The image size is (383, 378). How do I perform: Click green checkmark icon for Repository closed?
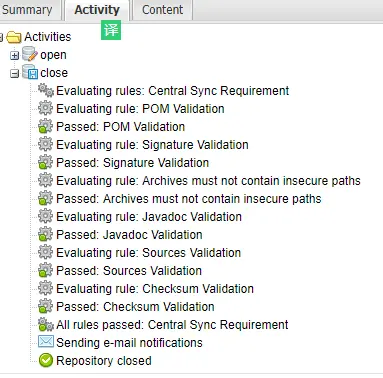pos(46,360)
